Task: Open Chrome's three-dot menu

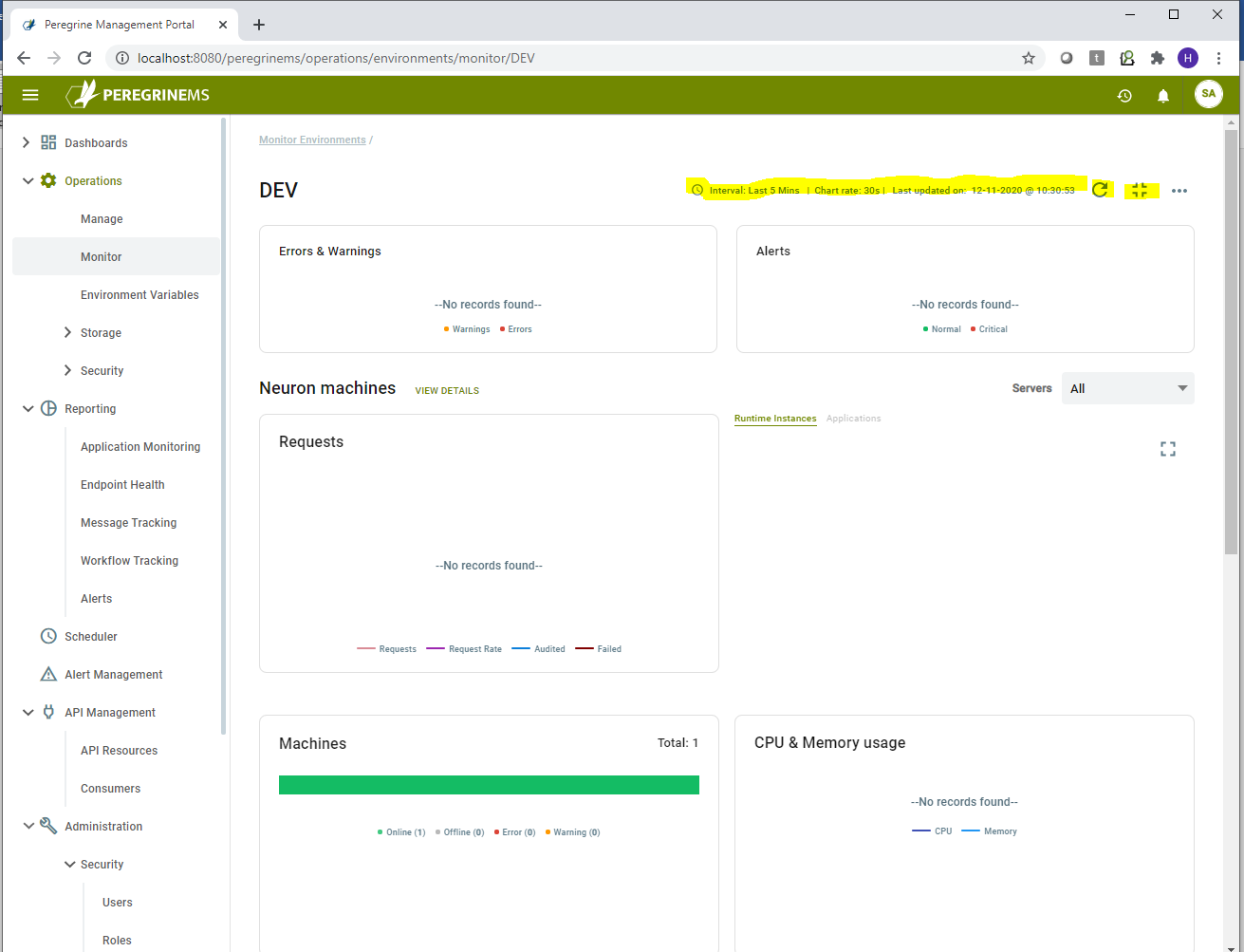Action: click(x=1219, y=58)
